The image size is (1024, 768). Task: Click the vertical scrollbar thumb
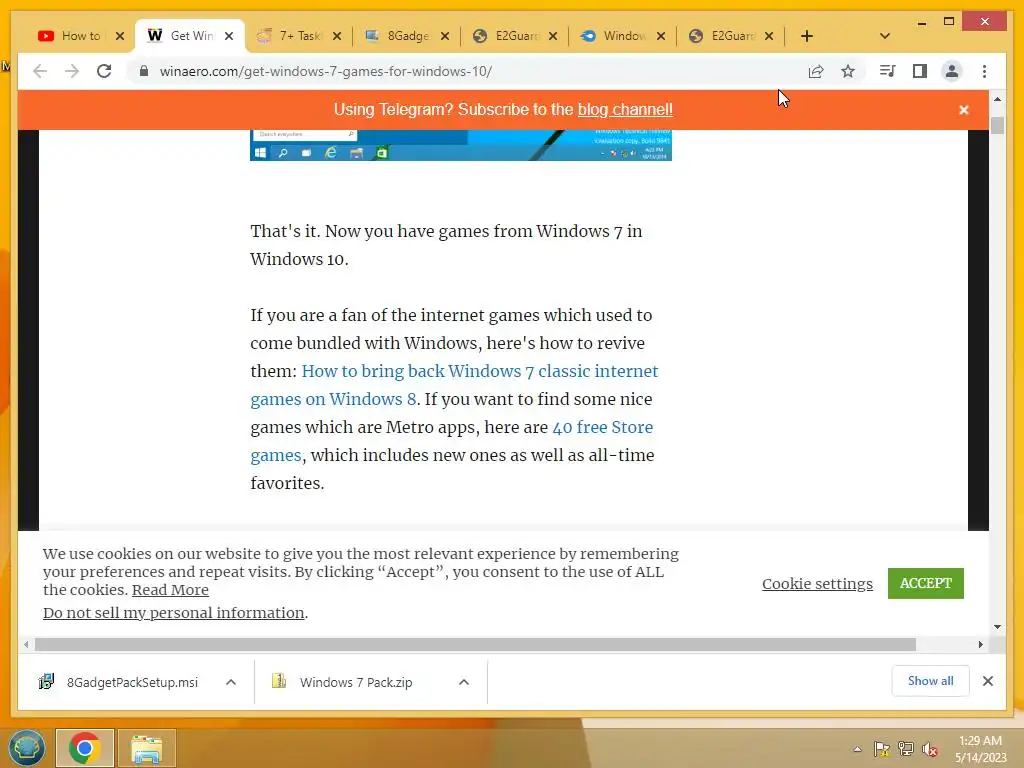(997, 125)
